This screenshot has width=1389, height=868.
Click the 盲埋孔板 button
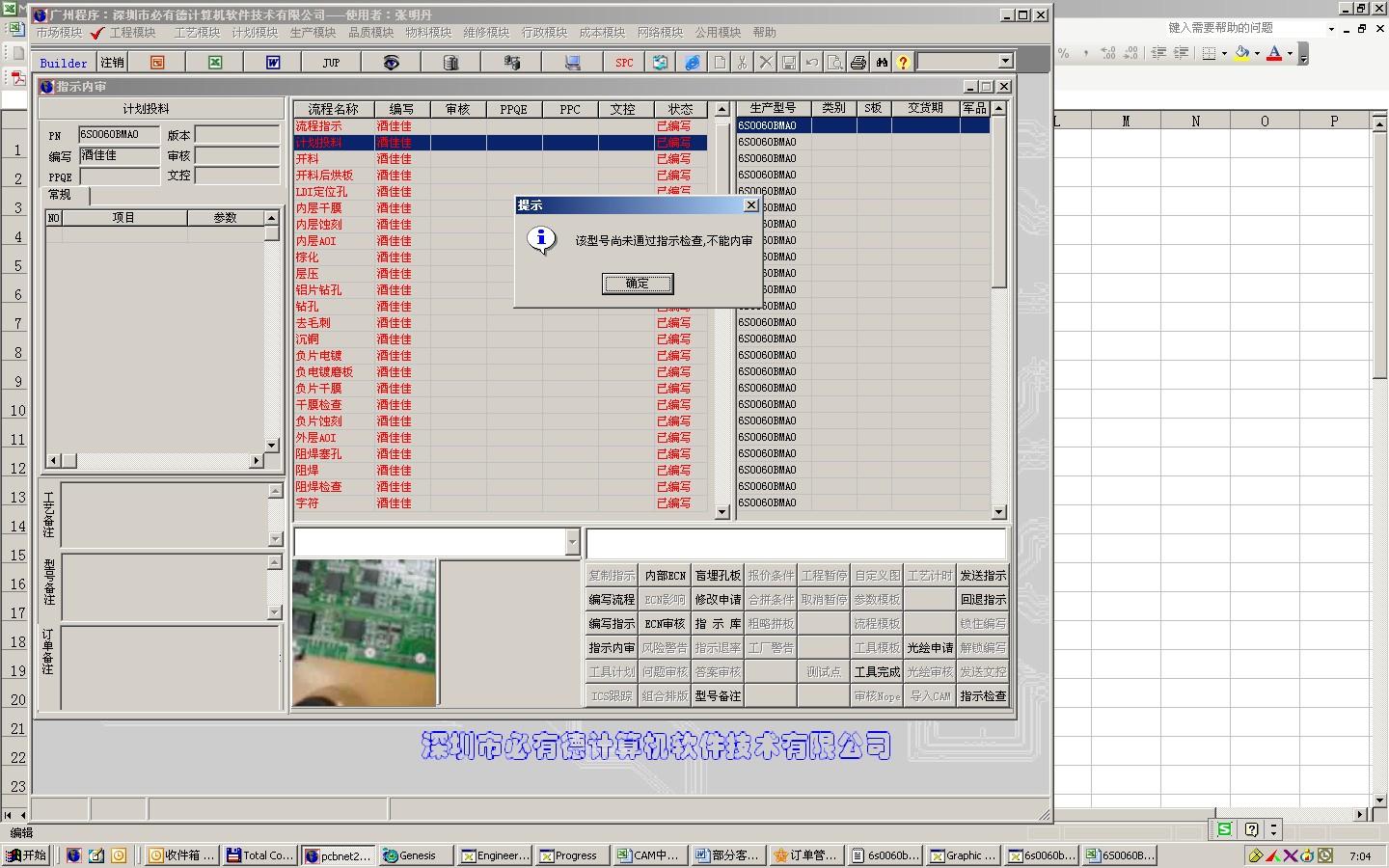[x=718, y=576]
